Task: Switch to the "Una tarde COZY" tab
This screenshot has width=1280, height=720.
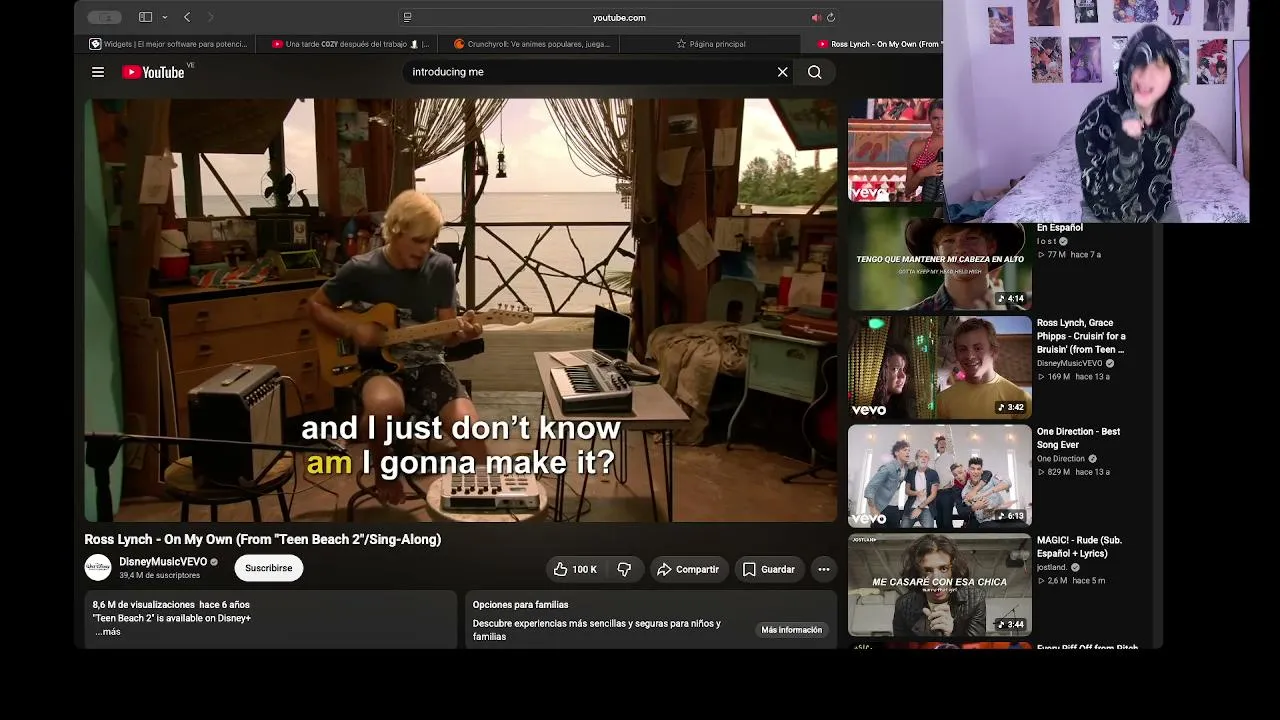Action: point(349,44)
